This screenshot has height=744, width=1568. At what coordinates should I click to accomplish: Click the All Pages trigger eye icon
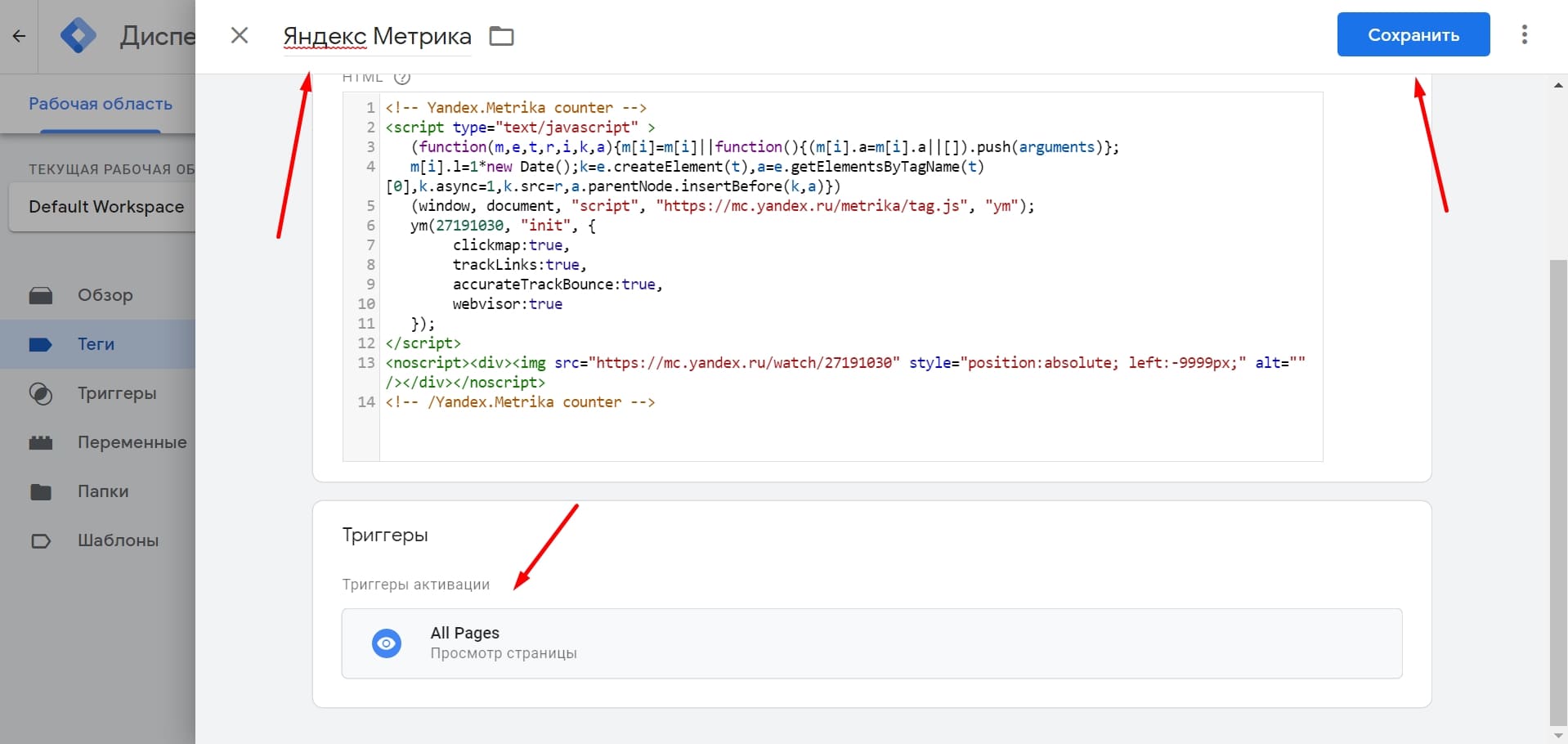point(387,643)
